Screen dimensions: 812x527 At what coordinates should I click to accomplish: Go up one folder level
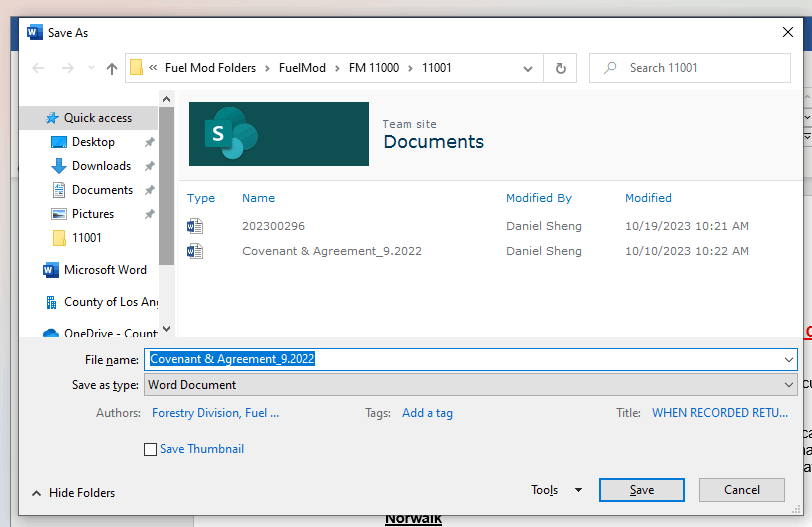point(112,68)
